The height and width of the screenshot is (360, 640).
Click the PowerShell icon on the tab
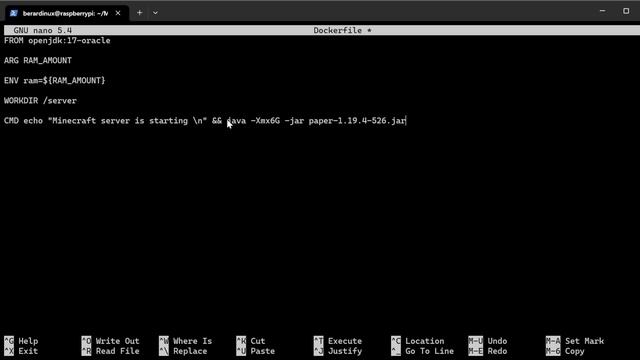coord(14,13)
